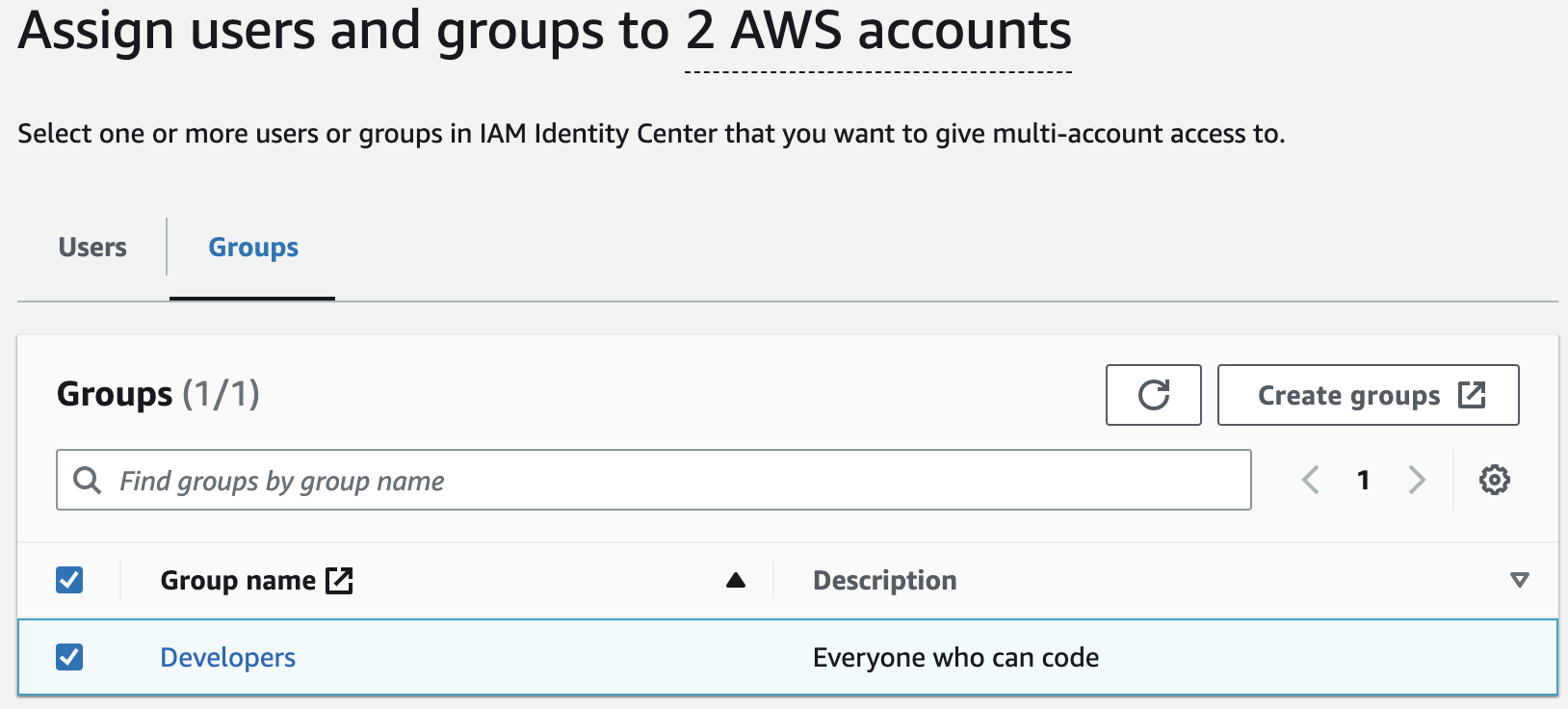The image size is (1568, 709).
Task: Select the Groups tab
Action: (253, 248)
